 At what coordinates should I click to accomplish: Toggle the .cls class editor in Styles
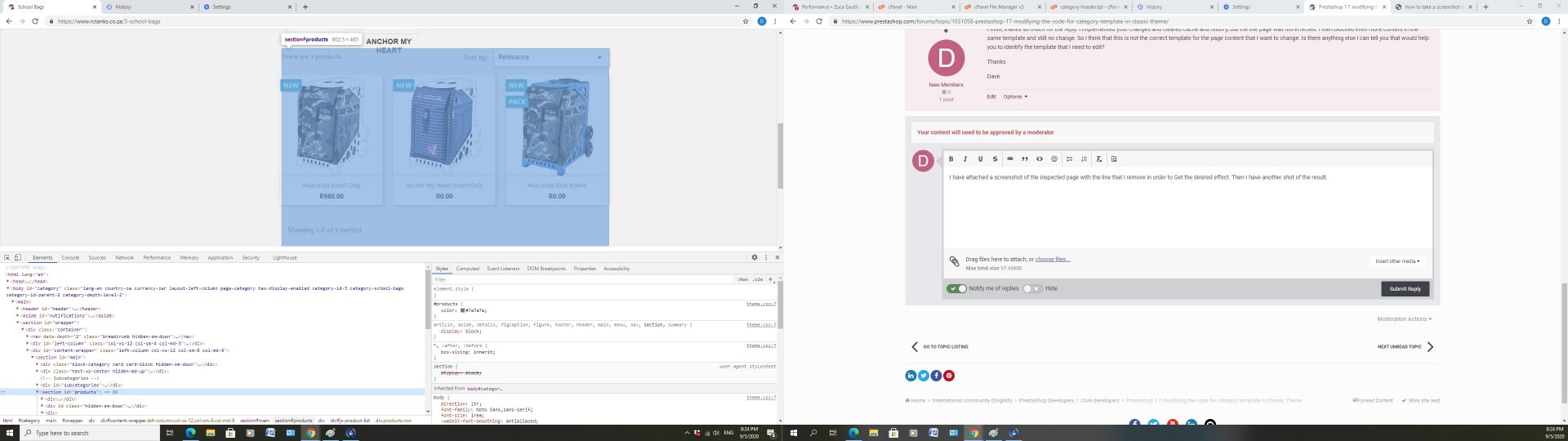click(758, 279)
